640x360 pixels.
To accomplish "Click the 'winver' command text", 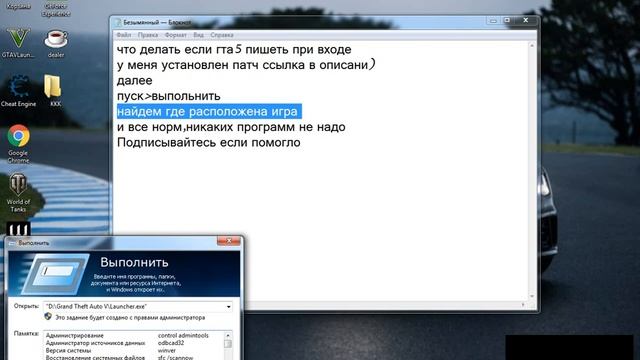I will [167, 351].
